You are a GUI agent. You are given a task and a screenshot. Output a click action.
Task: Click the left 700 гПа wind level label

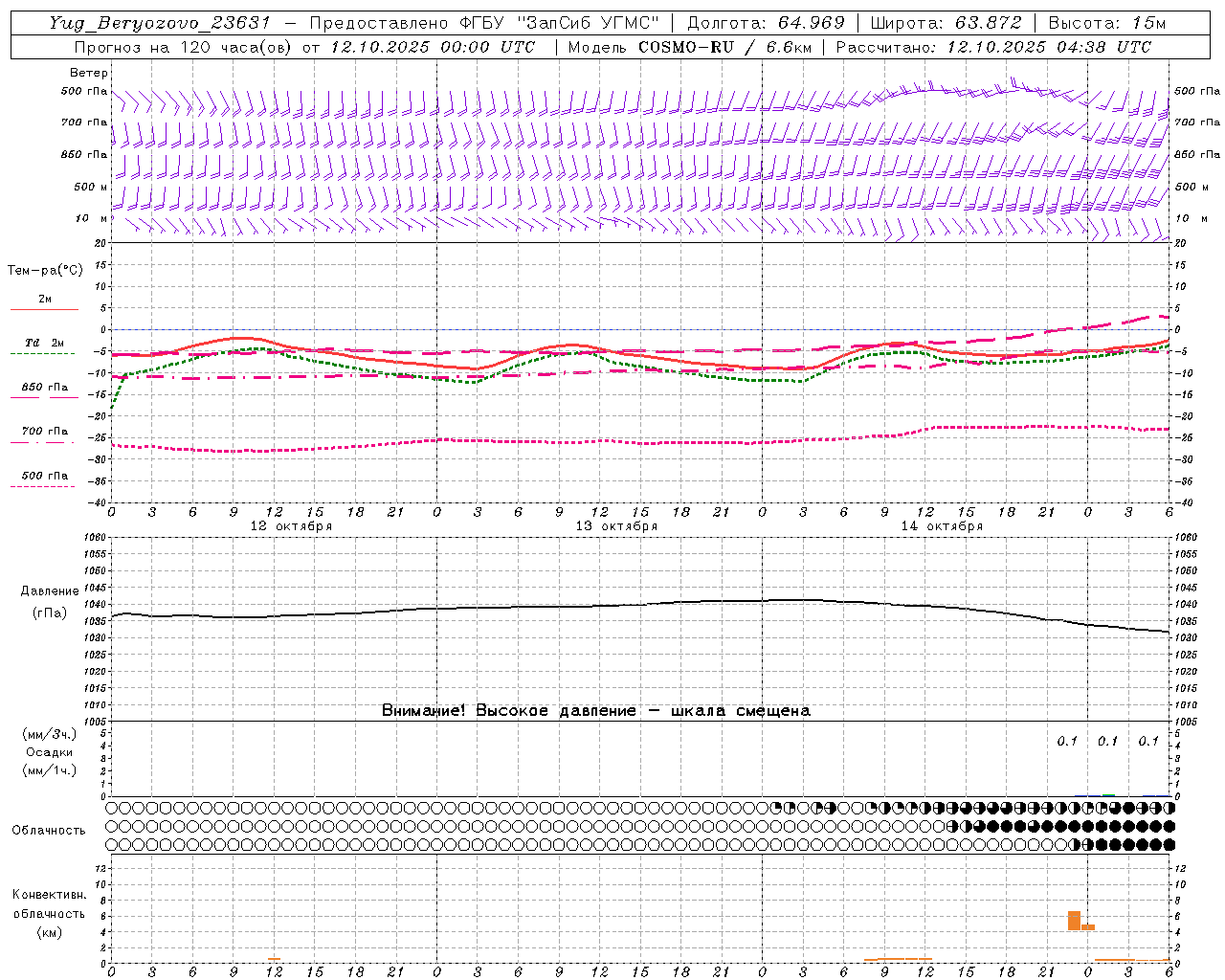tap(84, 122)
